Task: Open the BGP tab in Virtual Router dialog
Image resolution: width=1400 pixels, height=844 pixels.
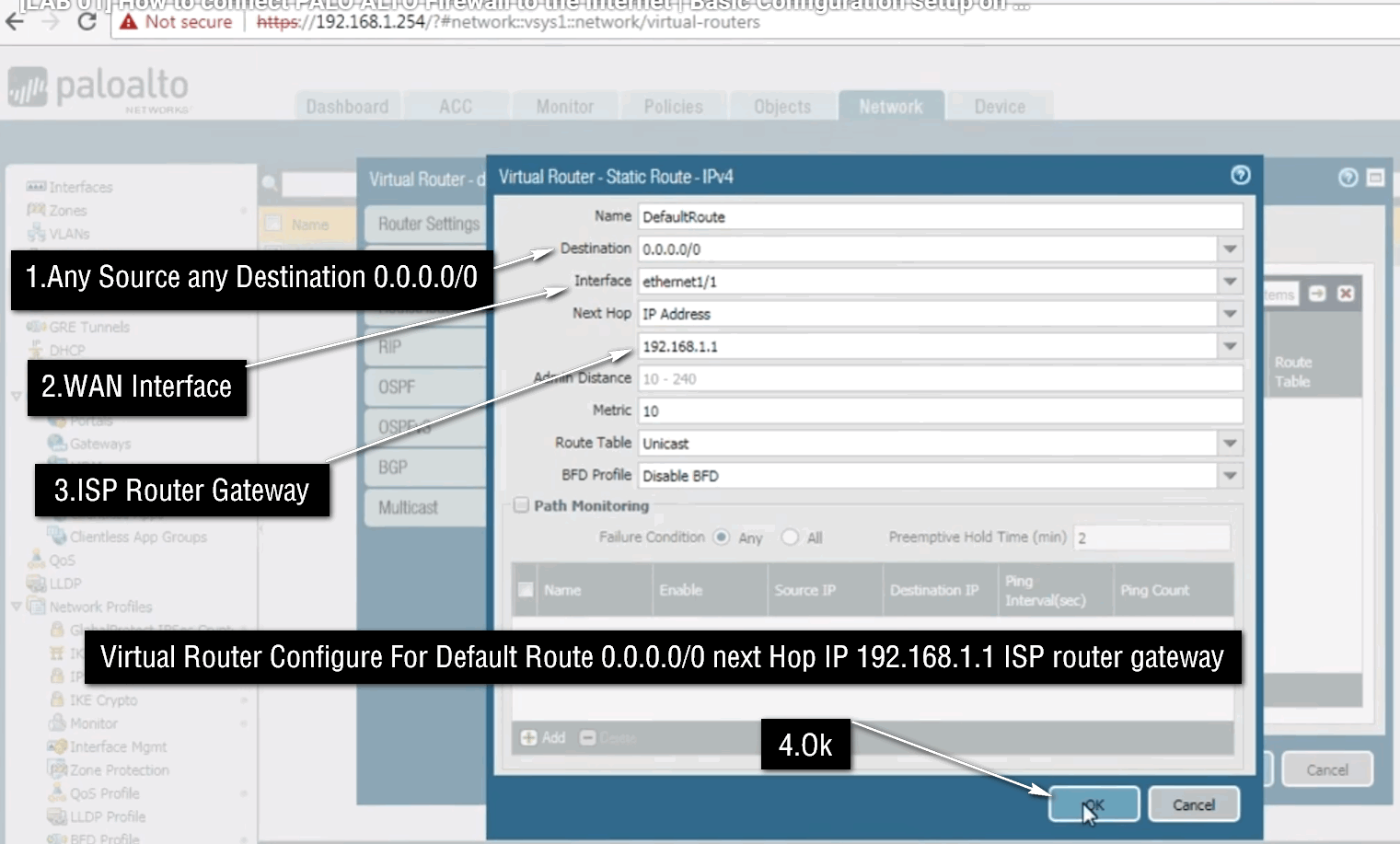Action: pyautogui.click(x=428, y=468)
